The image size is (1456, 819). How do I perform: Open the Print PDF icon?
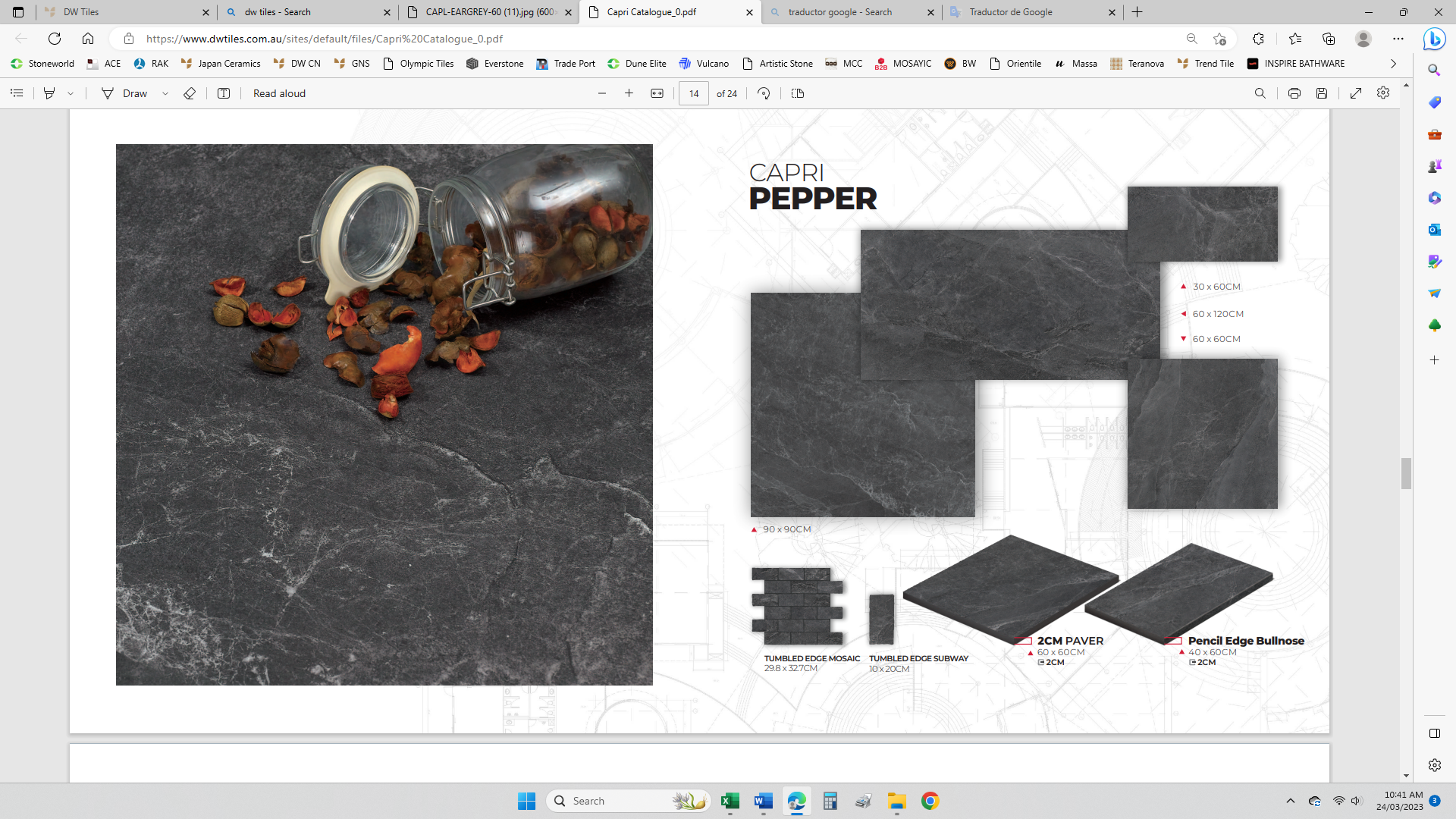(x=1294, y=93)
